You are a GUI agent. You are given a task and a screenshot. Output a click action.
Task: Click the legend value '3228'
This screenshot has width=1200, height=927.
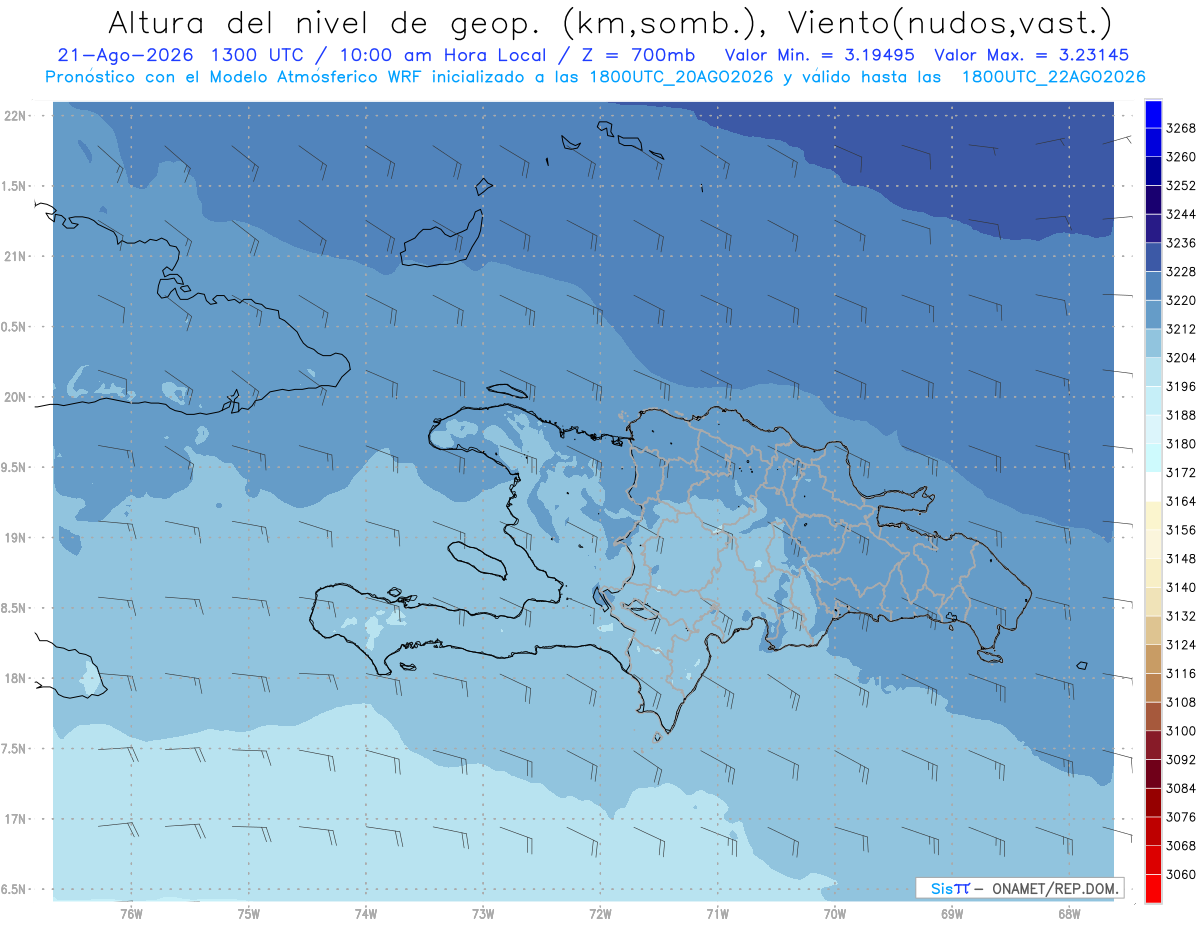(x=1181, y=271)
